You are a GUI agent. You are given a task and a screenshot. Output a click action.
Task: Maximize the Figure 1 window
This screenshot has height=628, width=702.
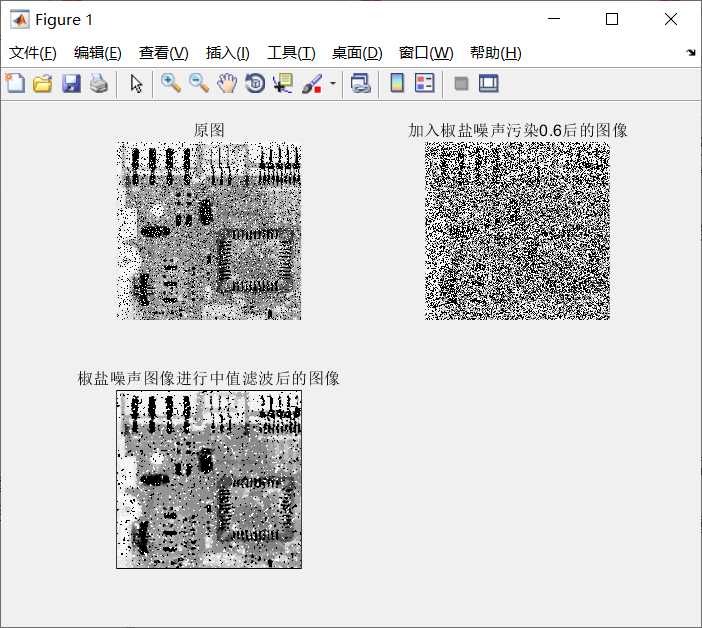[x=612, y=19]
